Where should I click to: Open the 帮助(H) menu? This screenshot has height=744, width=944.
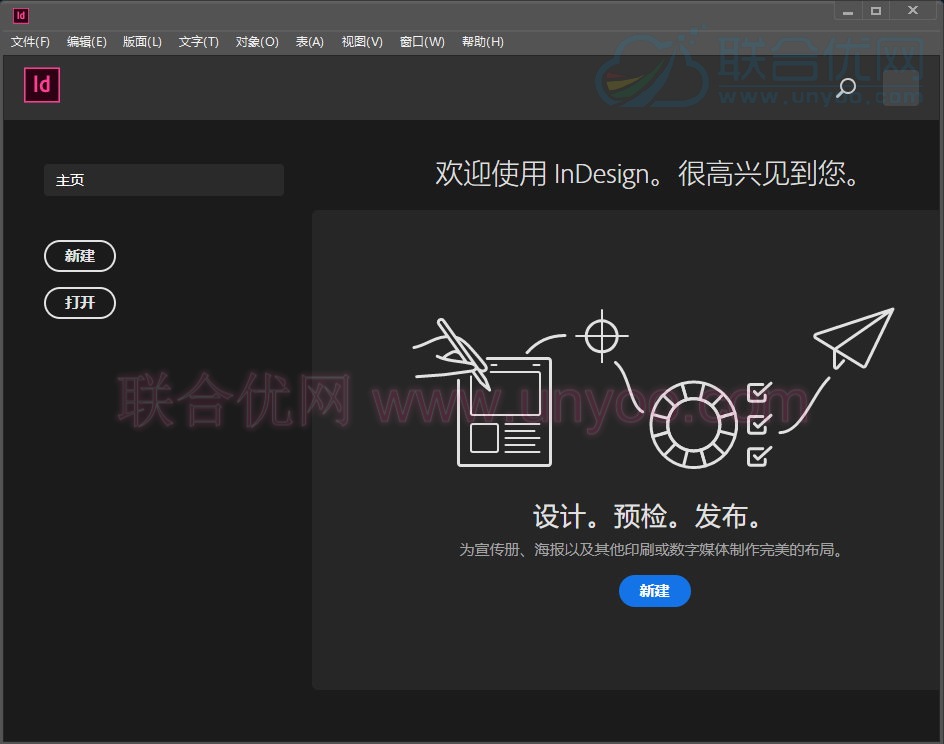coord(482,42)
